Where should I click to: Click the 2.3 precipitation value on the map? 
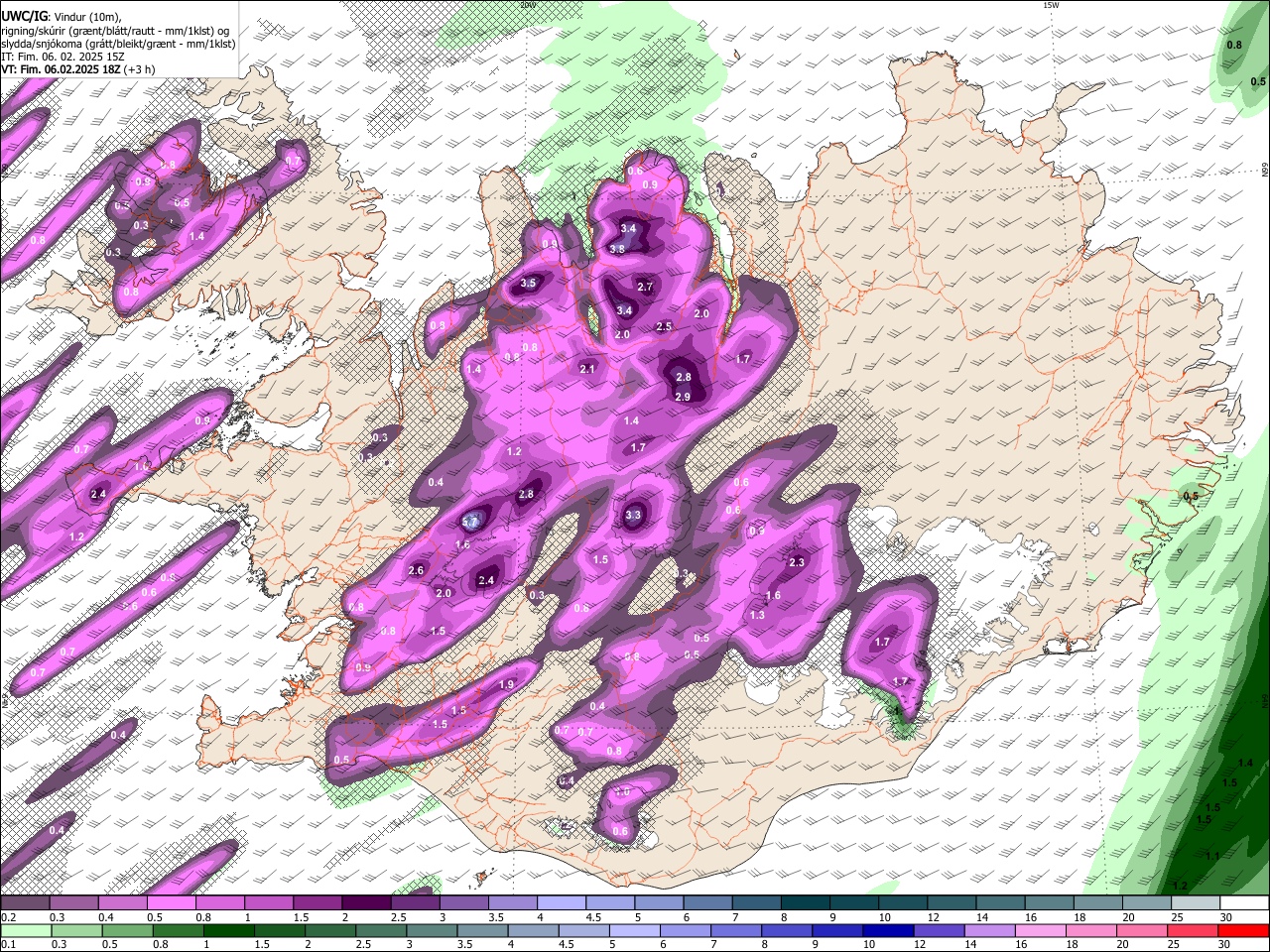pos(796,562)
